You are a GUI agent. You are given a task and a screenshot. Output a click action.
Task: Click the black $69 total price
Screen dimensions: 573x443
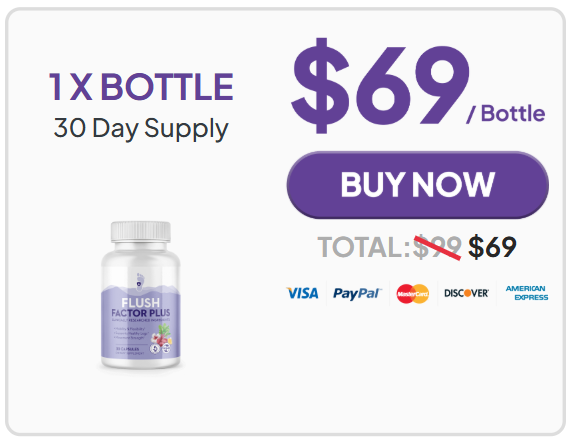click(492, 247)
